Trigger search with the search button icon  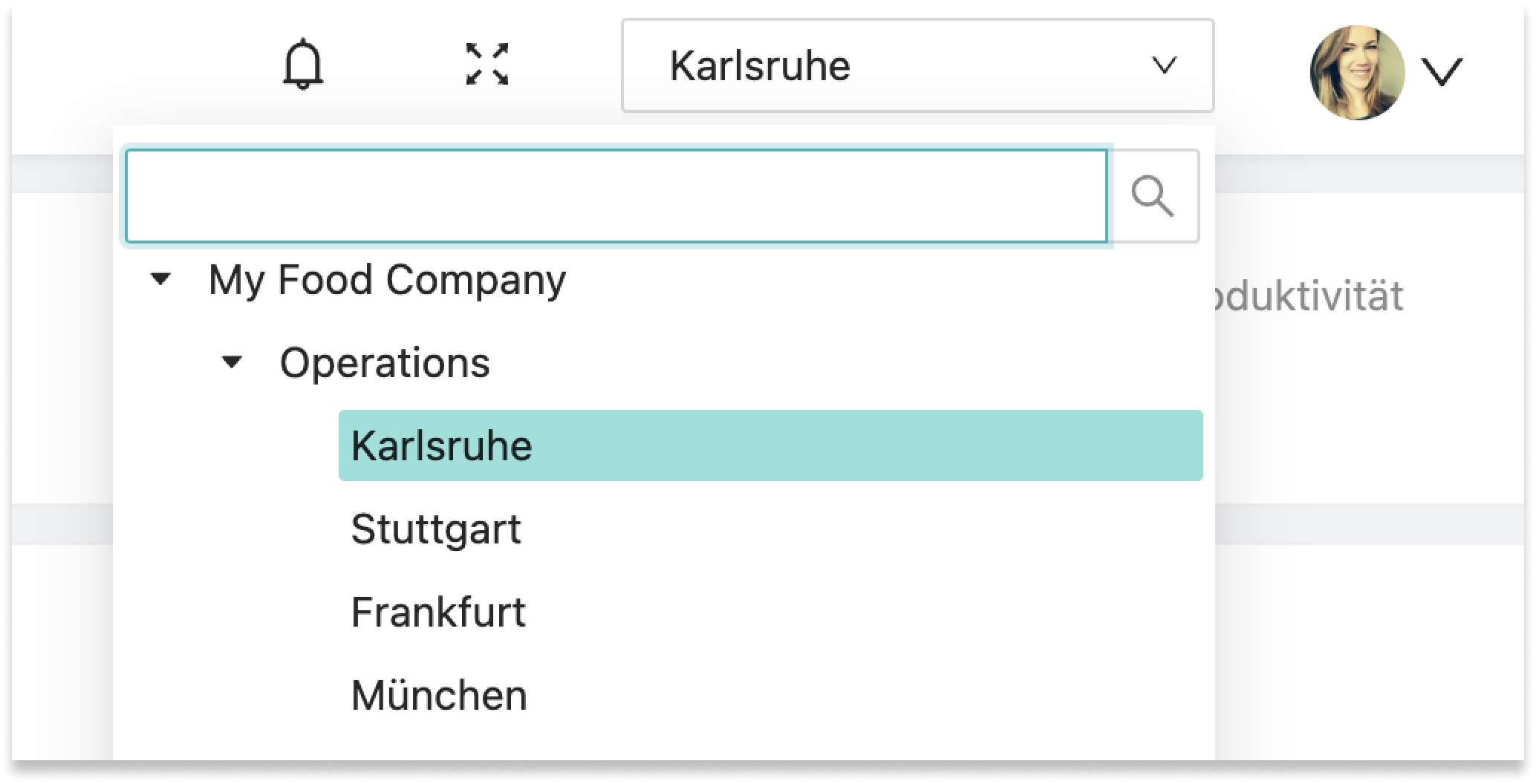point(1151,195)
